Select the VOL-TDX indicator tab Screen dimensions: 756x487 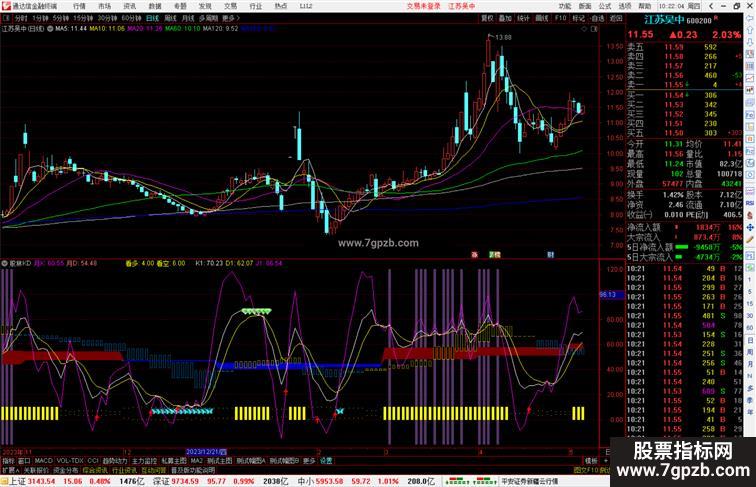coord(70,461)
